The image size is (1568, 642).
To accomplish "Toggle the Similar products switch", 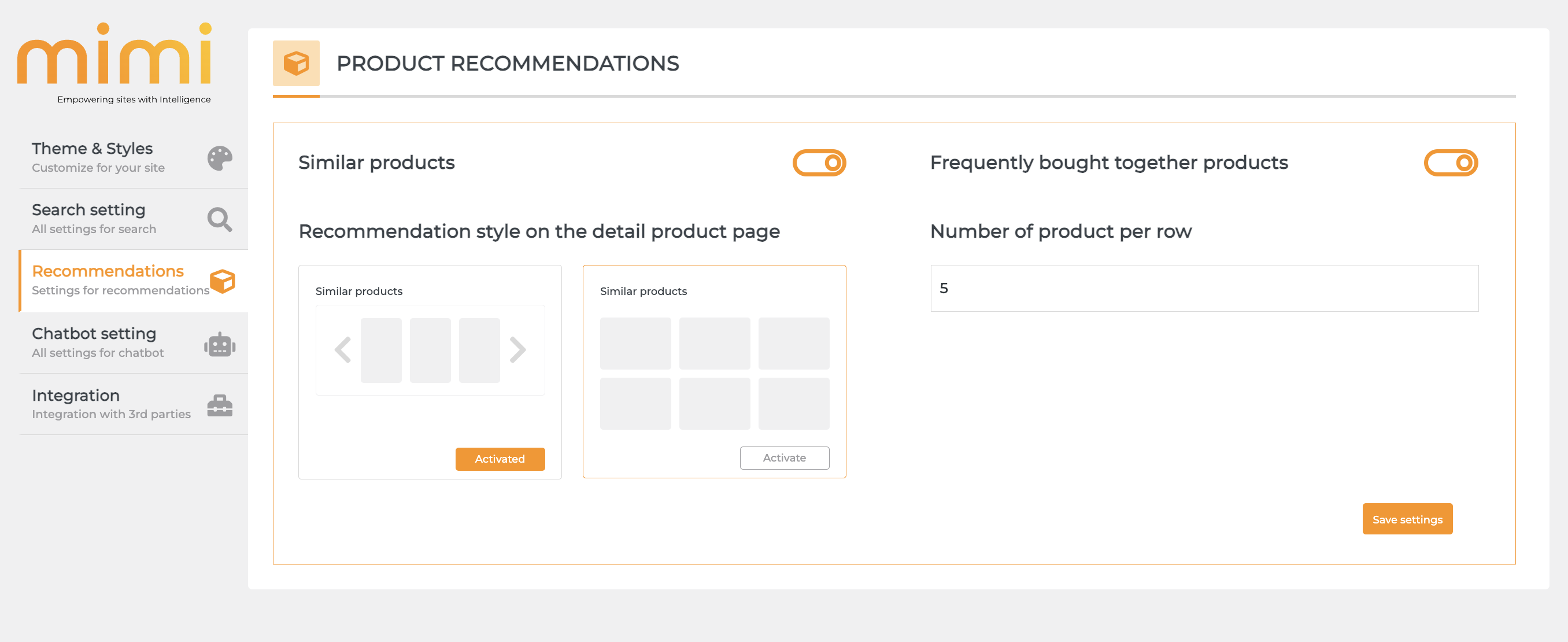I will [x=819, y=163].
